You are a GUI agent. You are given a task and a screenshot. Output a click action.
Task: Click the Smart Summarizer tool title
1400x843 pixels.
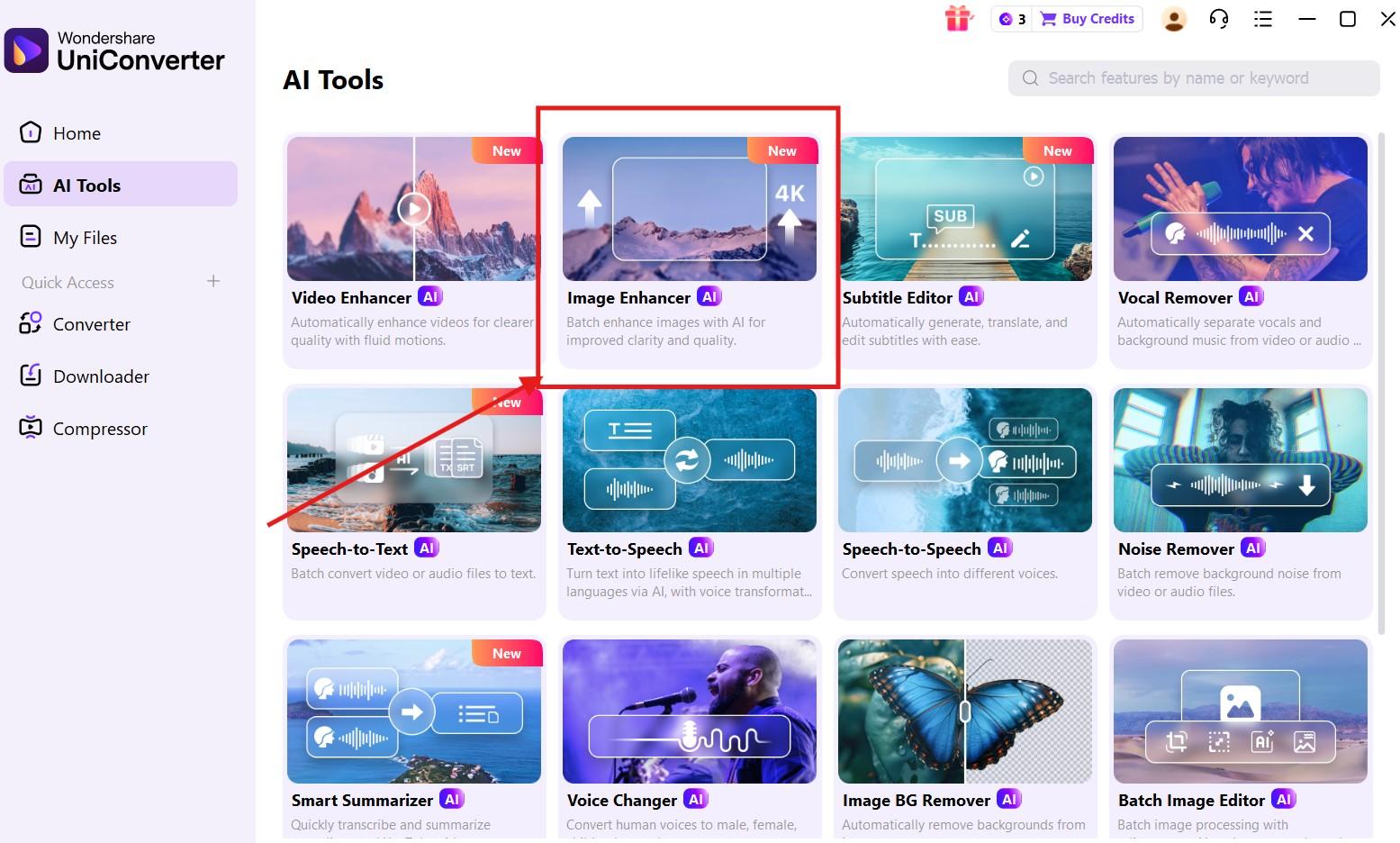362,800
